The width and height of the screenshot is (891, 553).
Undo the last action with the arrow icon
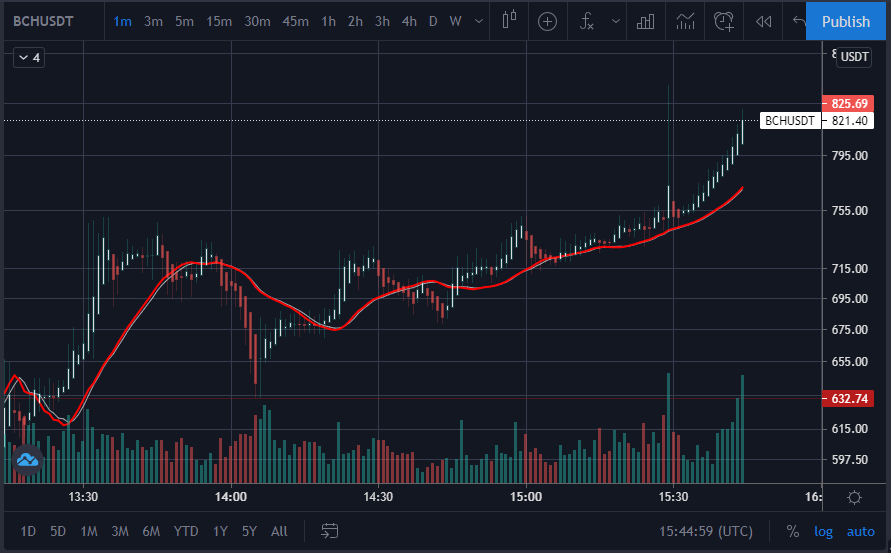[x=798, y=22]
